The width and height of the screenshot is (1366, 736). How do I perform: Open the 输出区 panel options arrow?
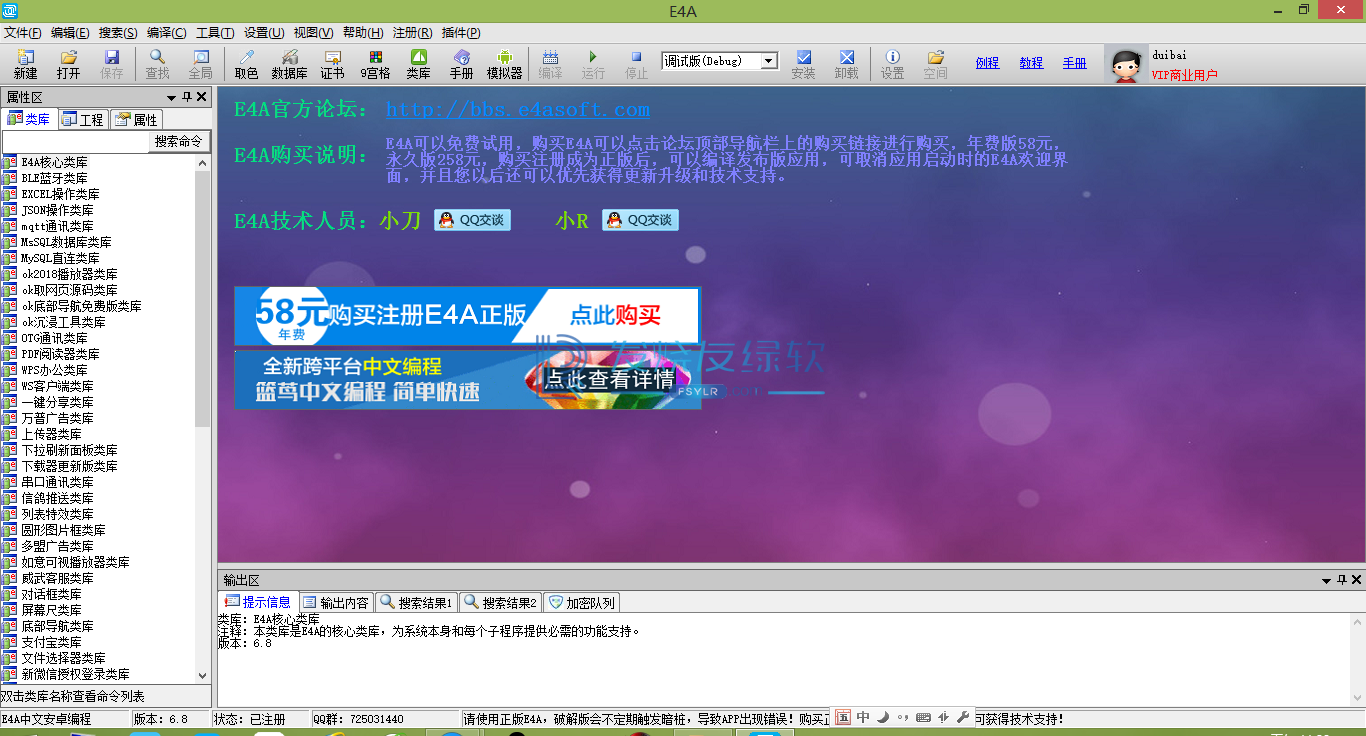[1326, 580]
